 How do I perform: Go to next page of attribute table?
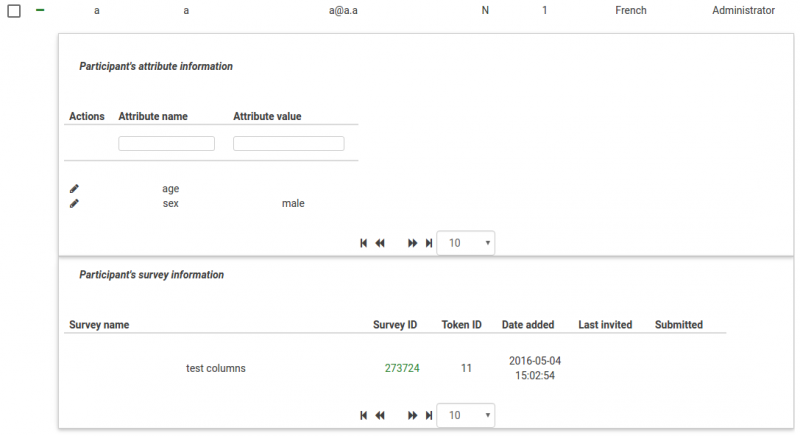(x=413, y=243)
